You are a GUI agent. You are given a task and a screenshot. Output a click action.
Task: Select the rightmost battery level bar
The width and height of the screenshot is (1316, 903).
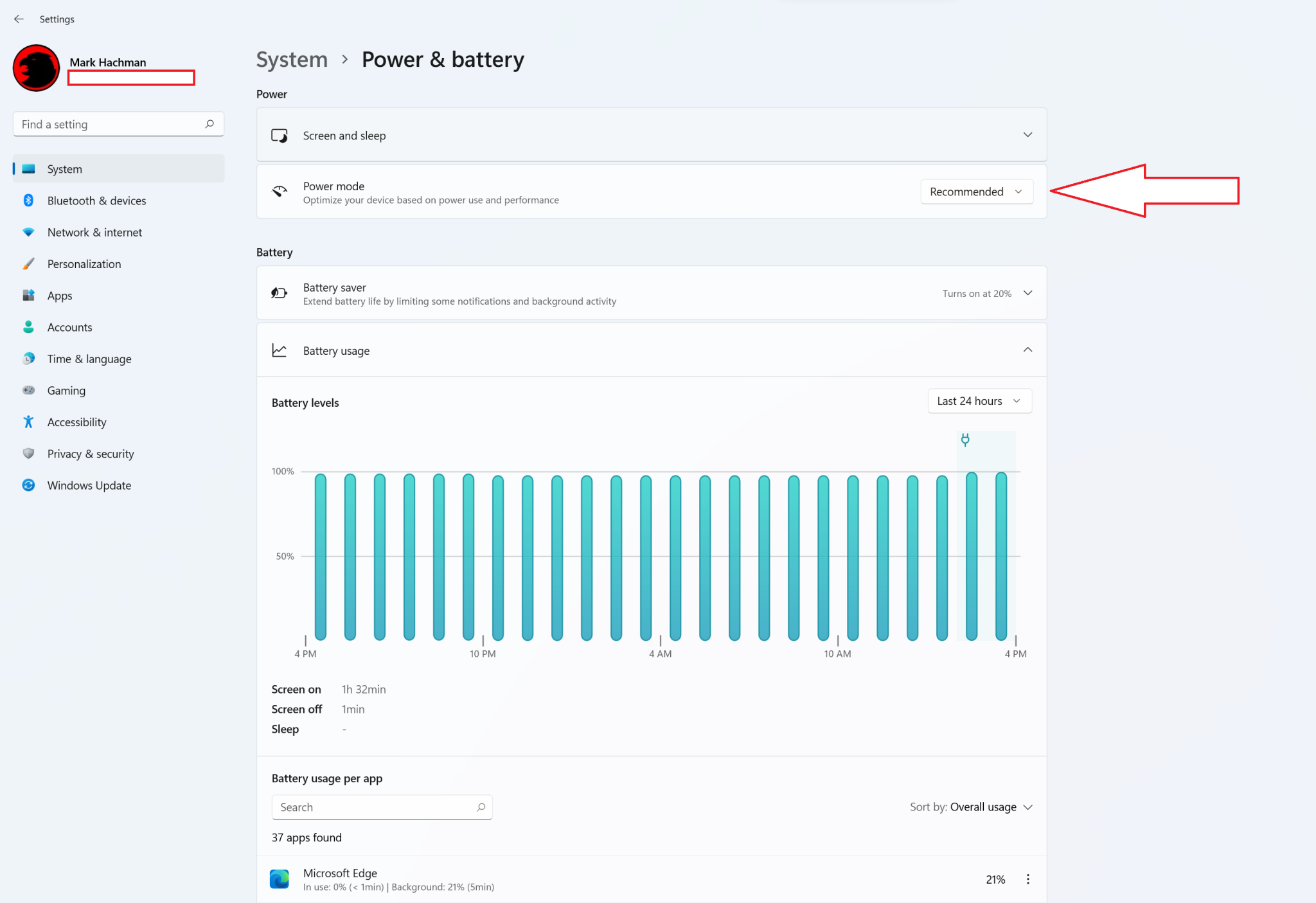pos(1000,556)
